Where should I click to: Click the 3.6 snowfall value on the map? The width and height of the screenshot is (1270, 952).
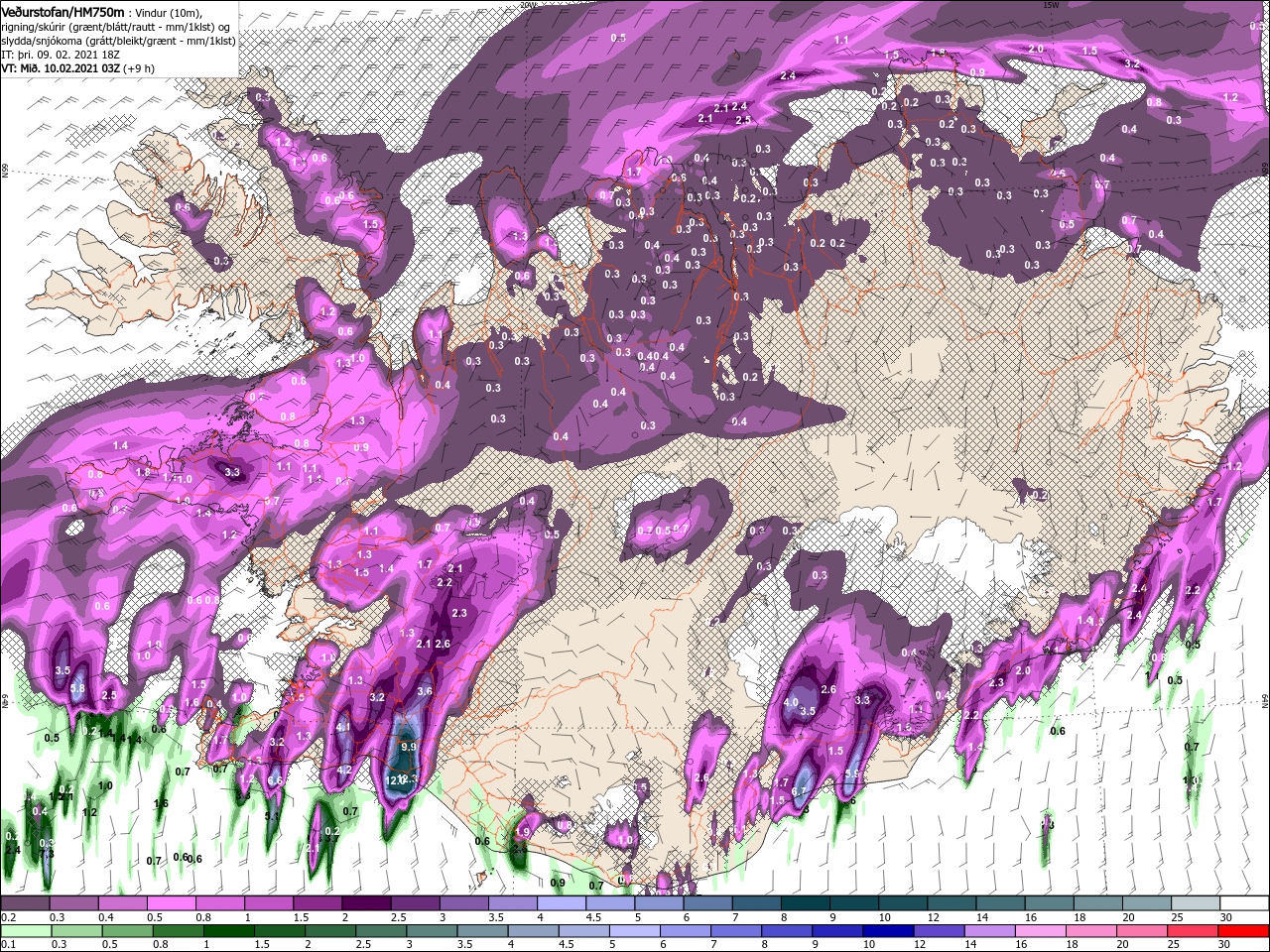point(425,691)
